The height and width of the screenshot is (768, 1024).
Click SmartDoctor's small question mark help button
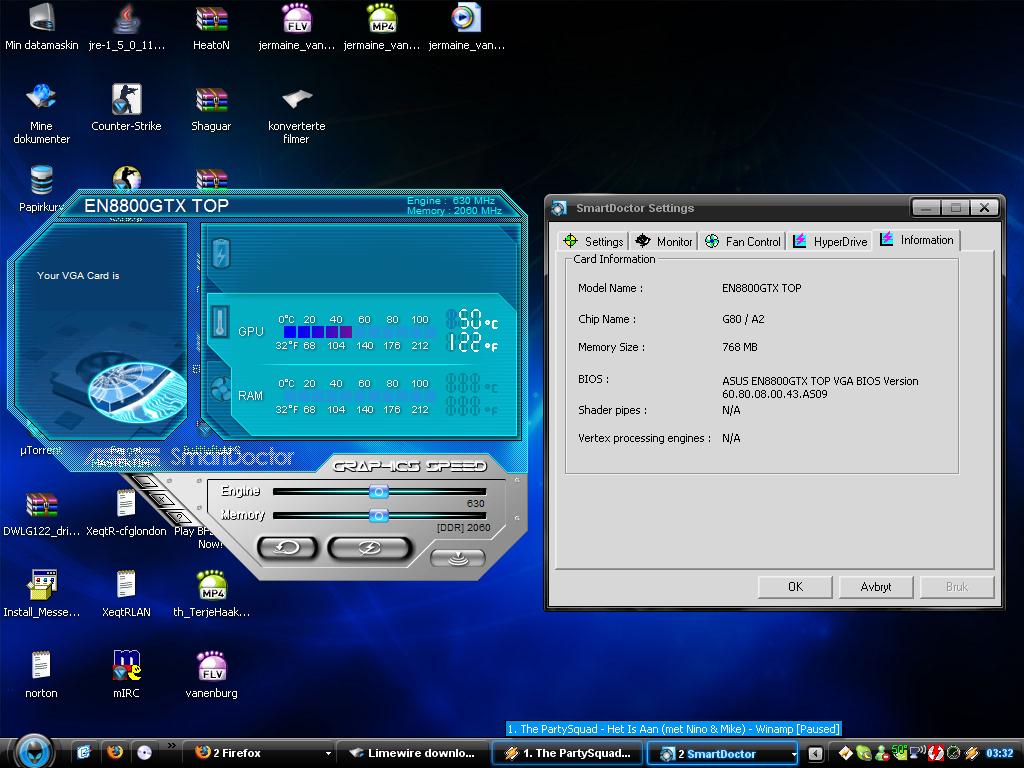tap(178, 517)
